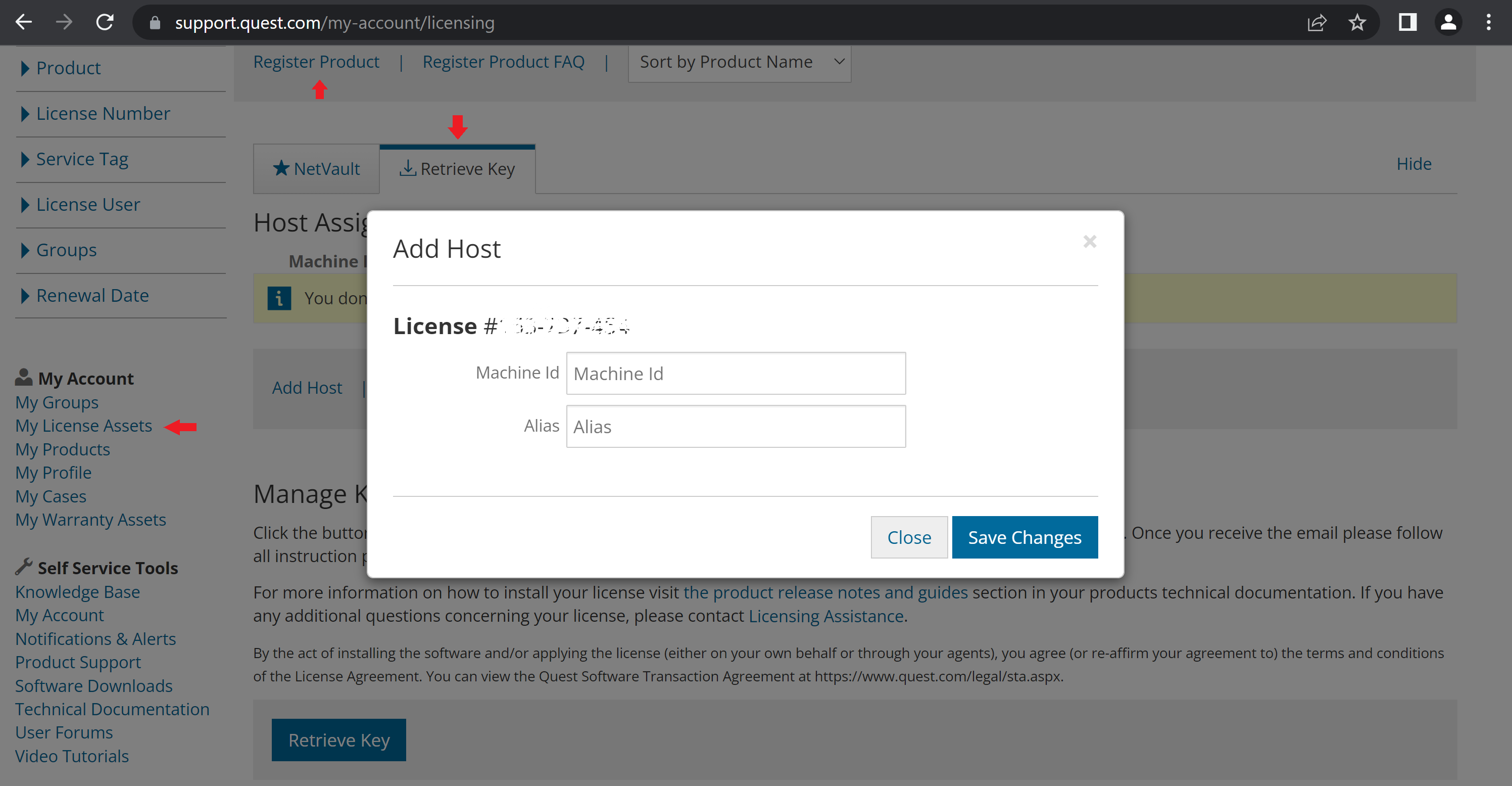Expand the Renewal Date filter
The width and height of the screenshot is (1512, 786).
tap(92, 296)
